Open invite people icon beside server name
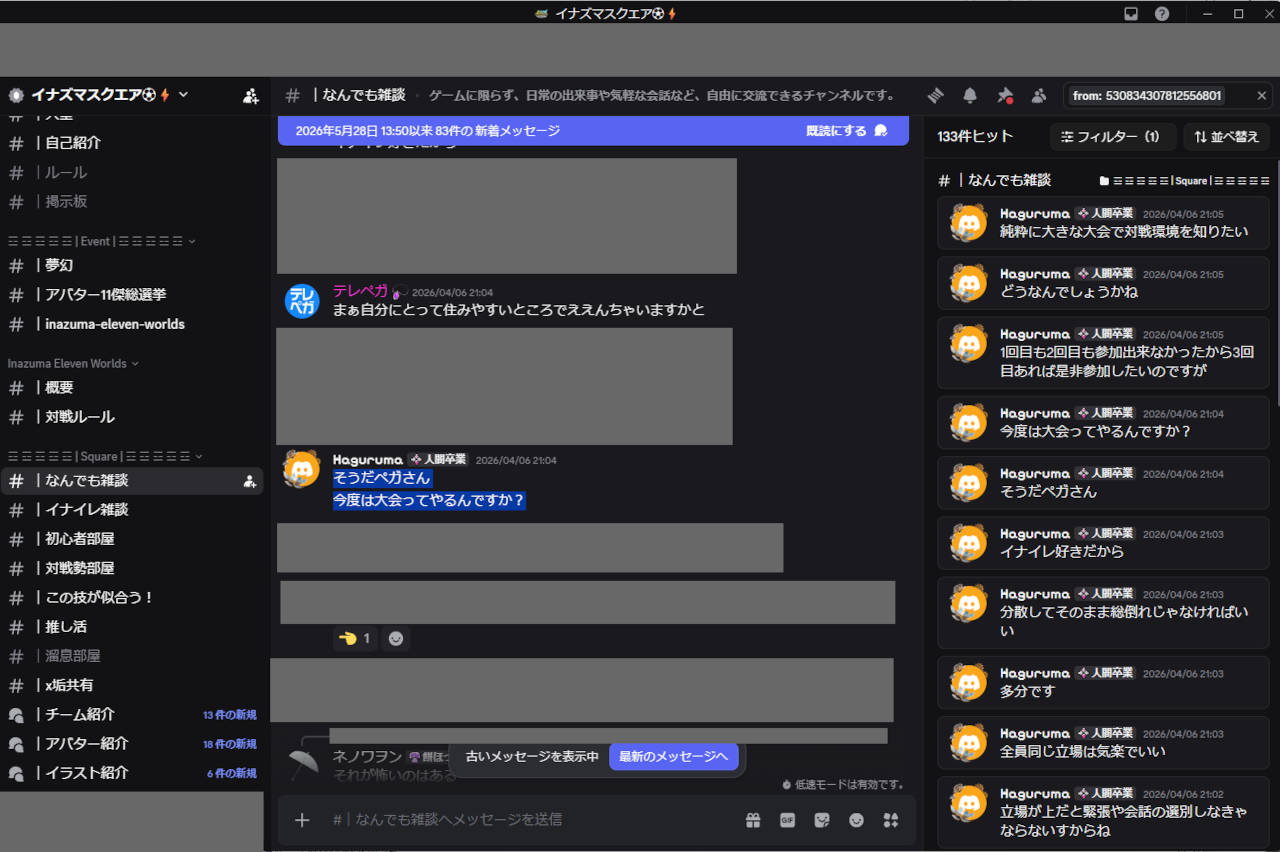Viewport: 1280px width, 852px height. pyautogui.click(x=251, y=96)
